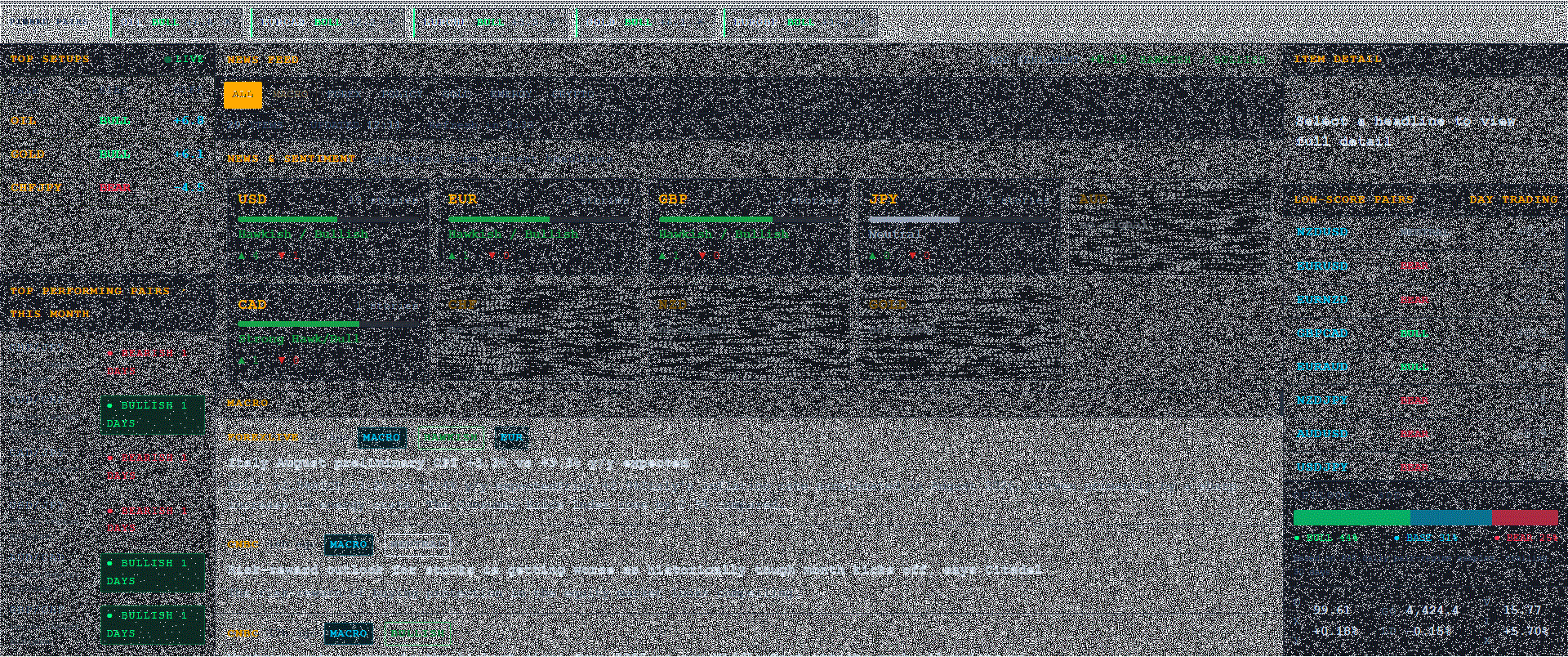Click the red BEAR outlook bar segment
The height and width of the screenshot is (657, 1568).
[1526, 517]
